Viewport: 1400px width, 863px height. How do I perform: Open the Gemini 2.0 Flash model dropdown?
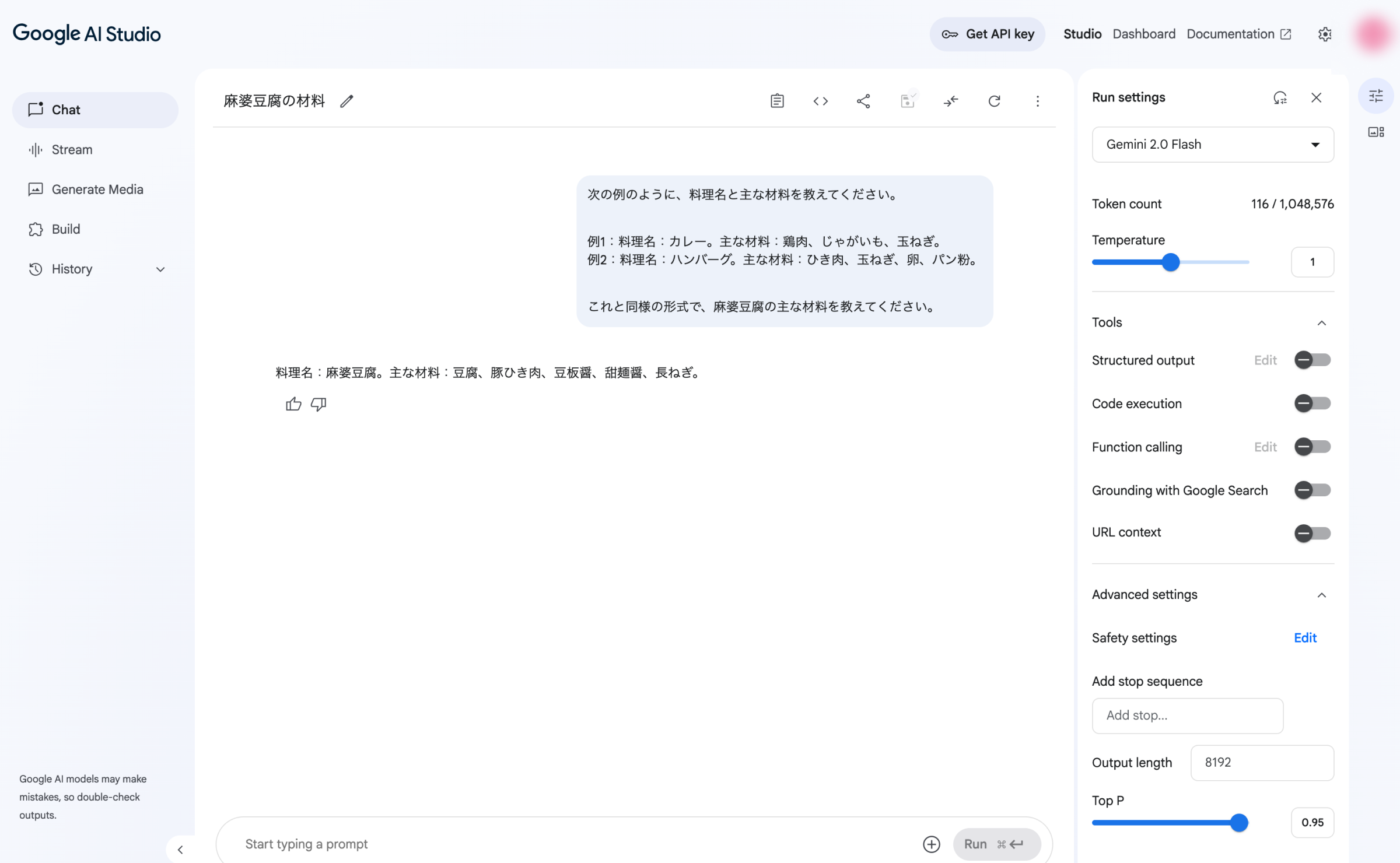(x=1213, y=144)
